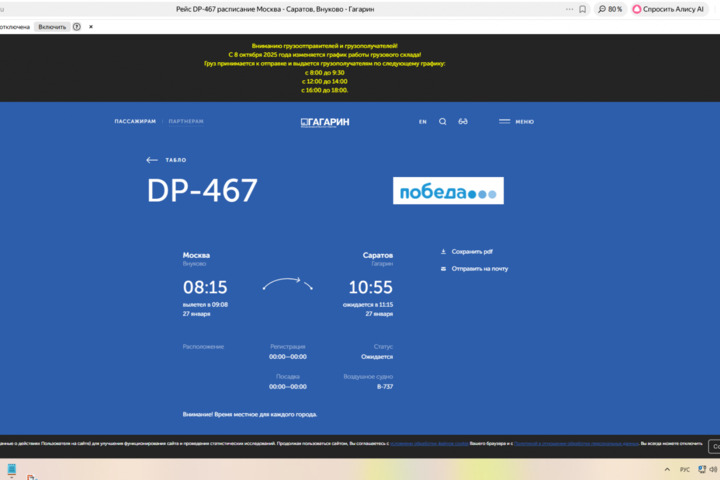Click the search magnifier icon in site header
Image resolution: width=720 pixels, height=480 pixels.
[x=443, y=122]
